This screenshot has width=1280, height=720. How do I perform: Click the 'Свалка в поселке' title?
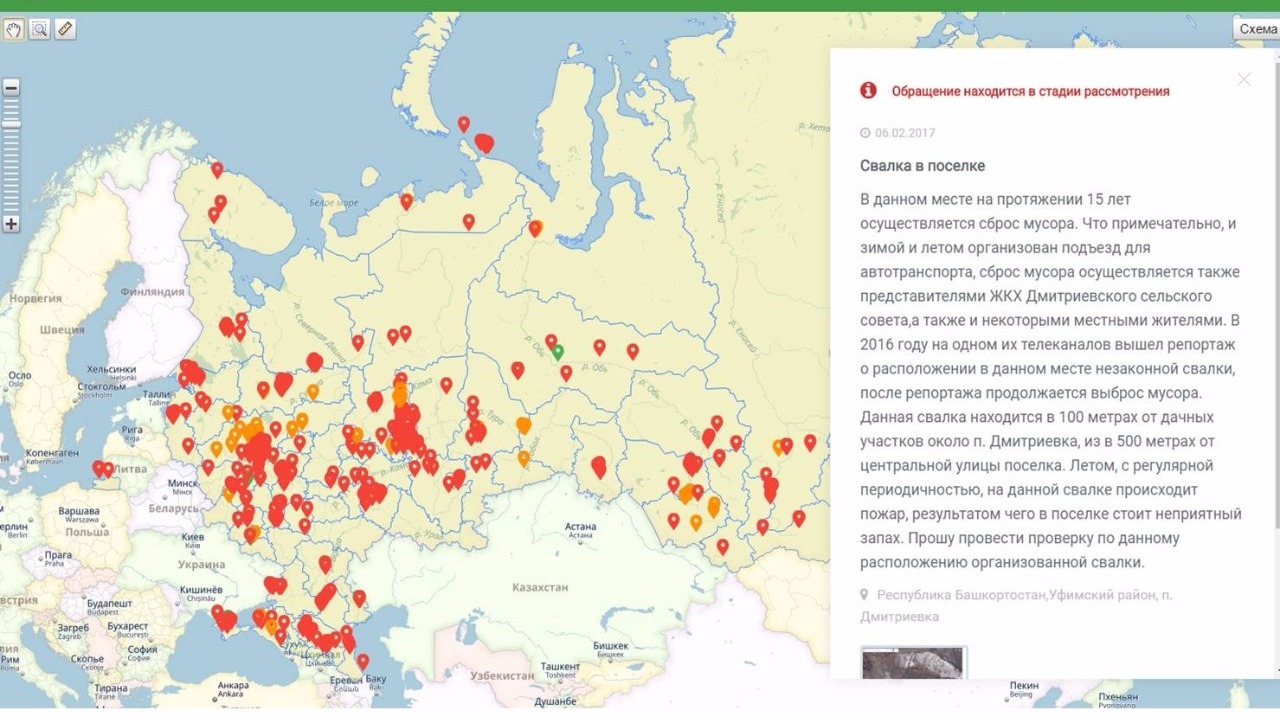(922, 166)
